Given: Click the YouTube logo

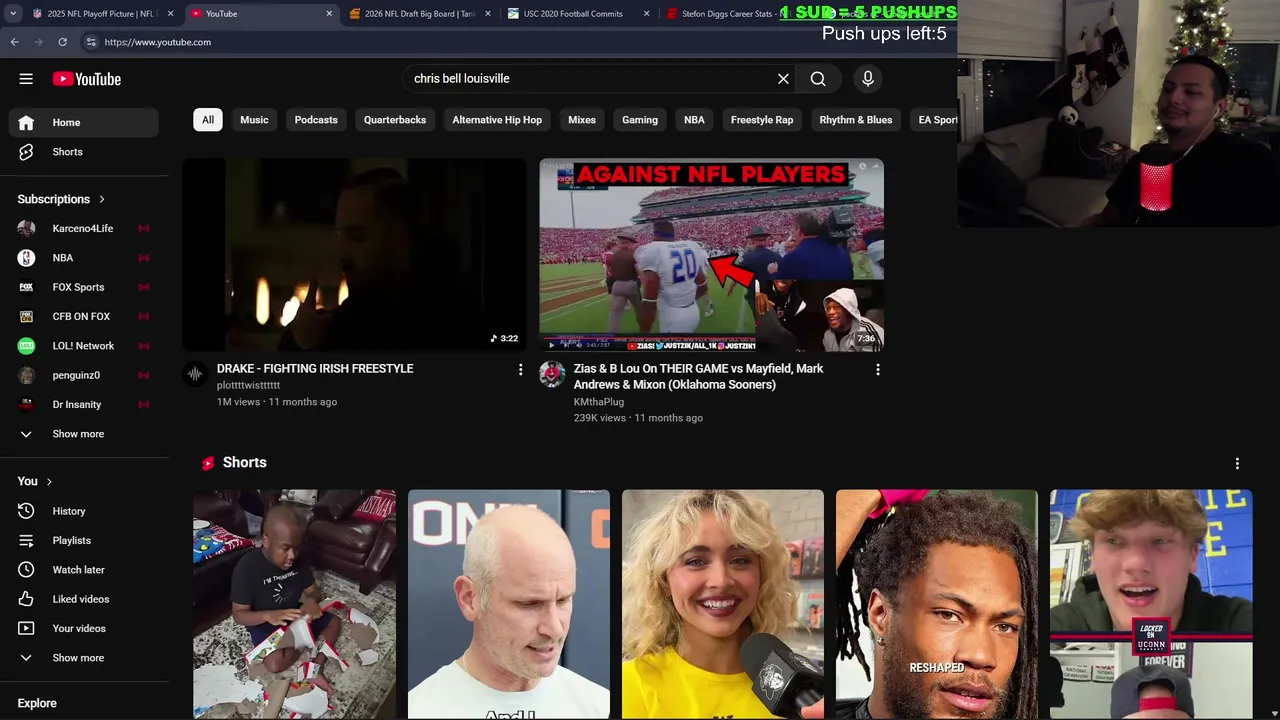Looking at the screenshot, I should click(87, 79).
